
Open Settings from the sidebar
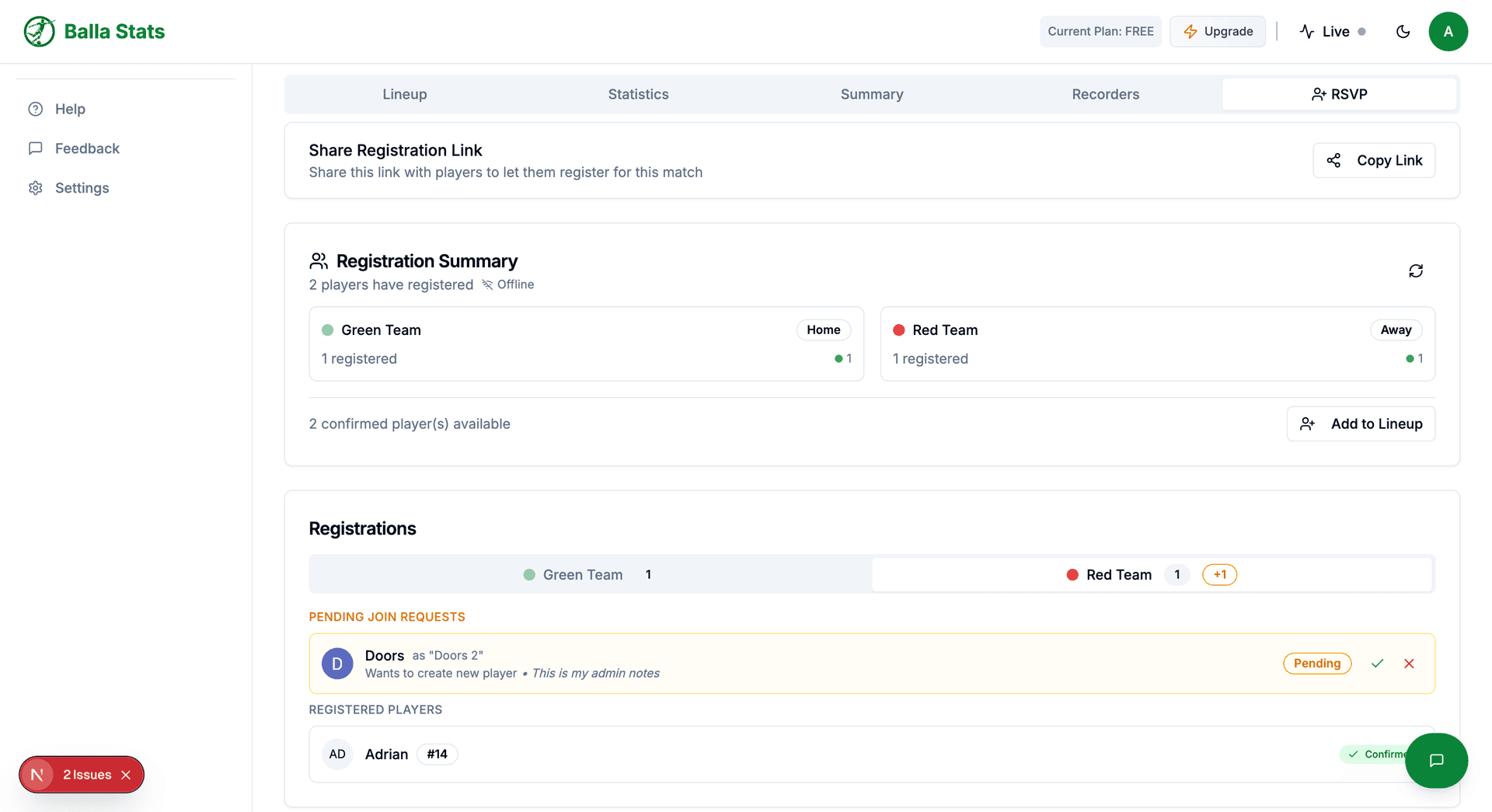(82, 188)
